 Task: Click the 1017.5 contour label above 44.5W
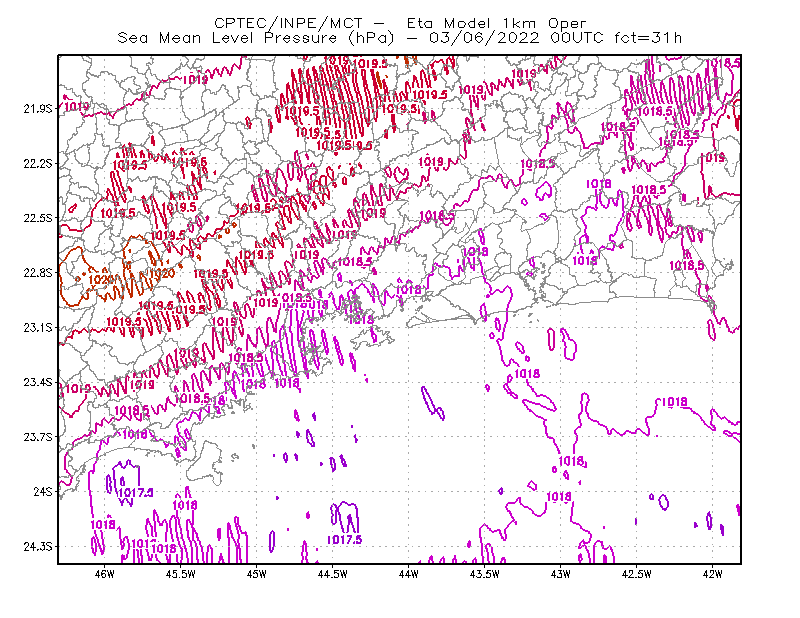[344, 539]
